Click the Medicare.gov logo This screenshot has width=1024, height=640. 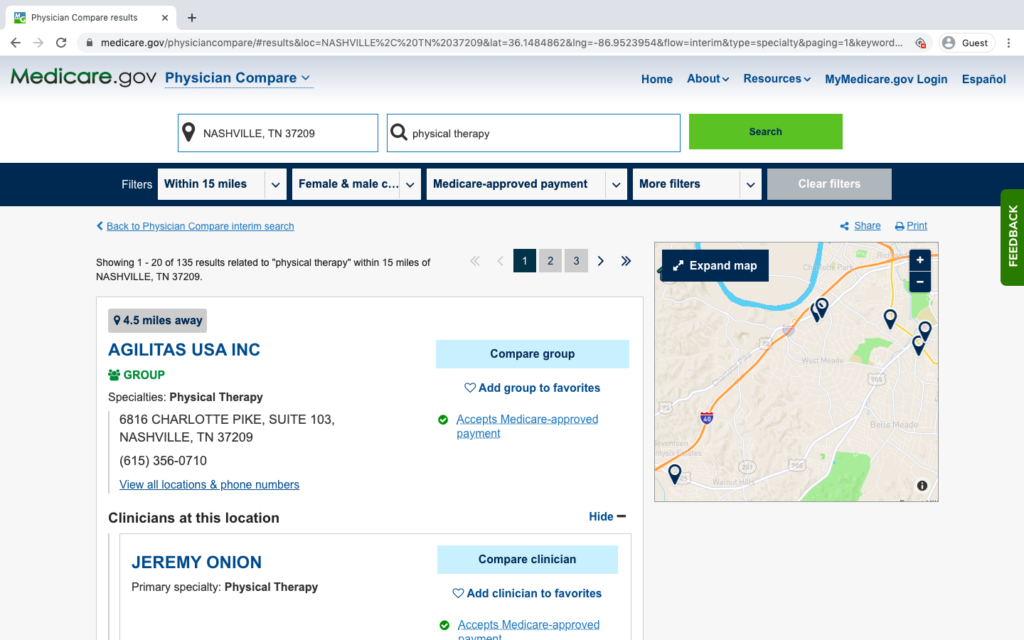tap(83, 77)
